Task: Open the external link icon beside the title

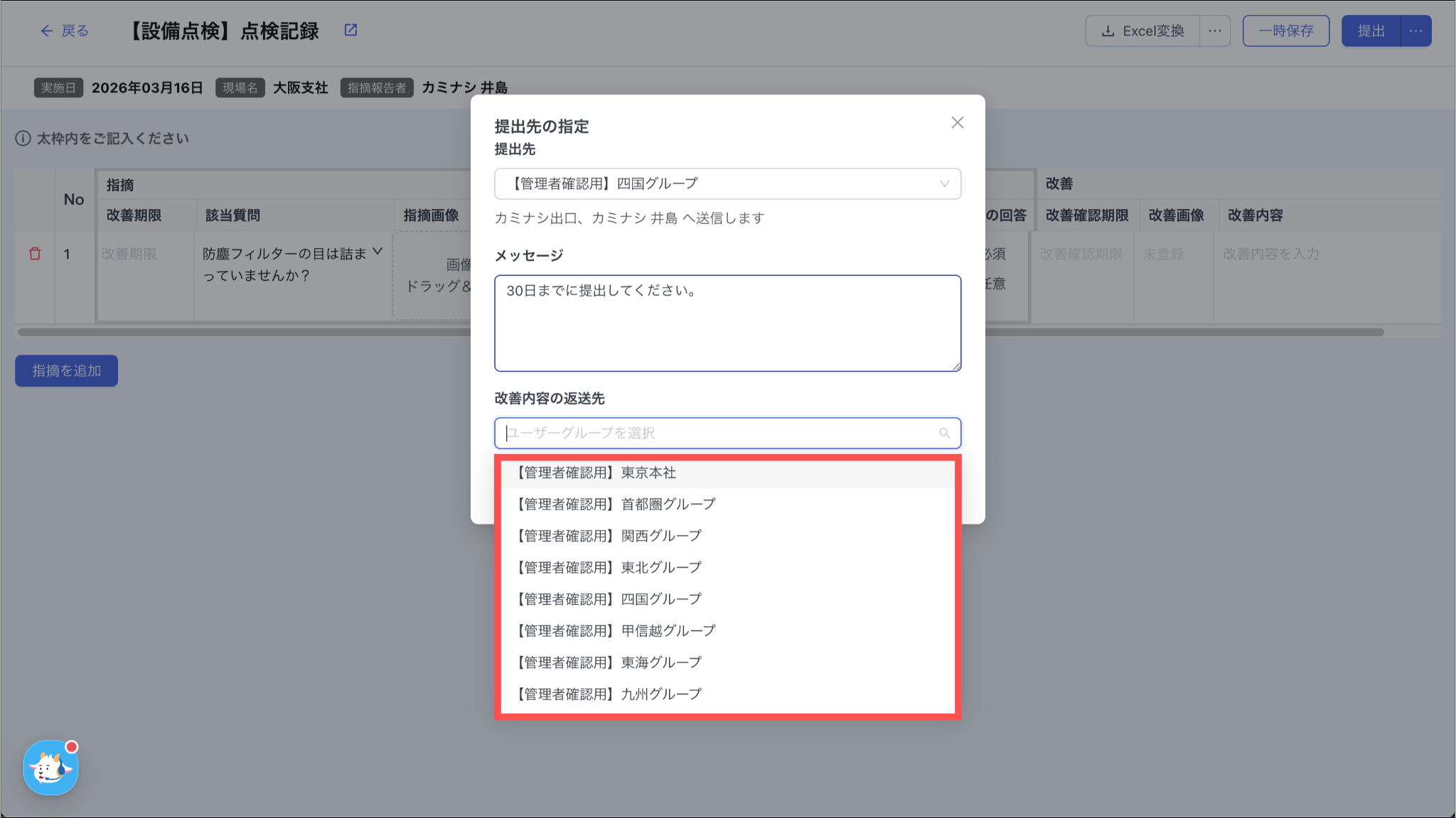Action: point(350,31)
